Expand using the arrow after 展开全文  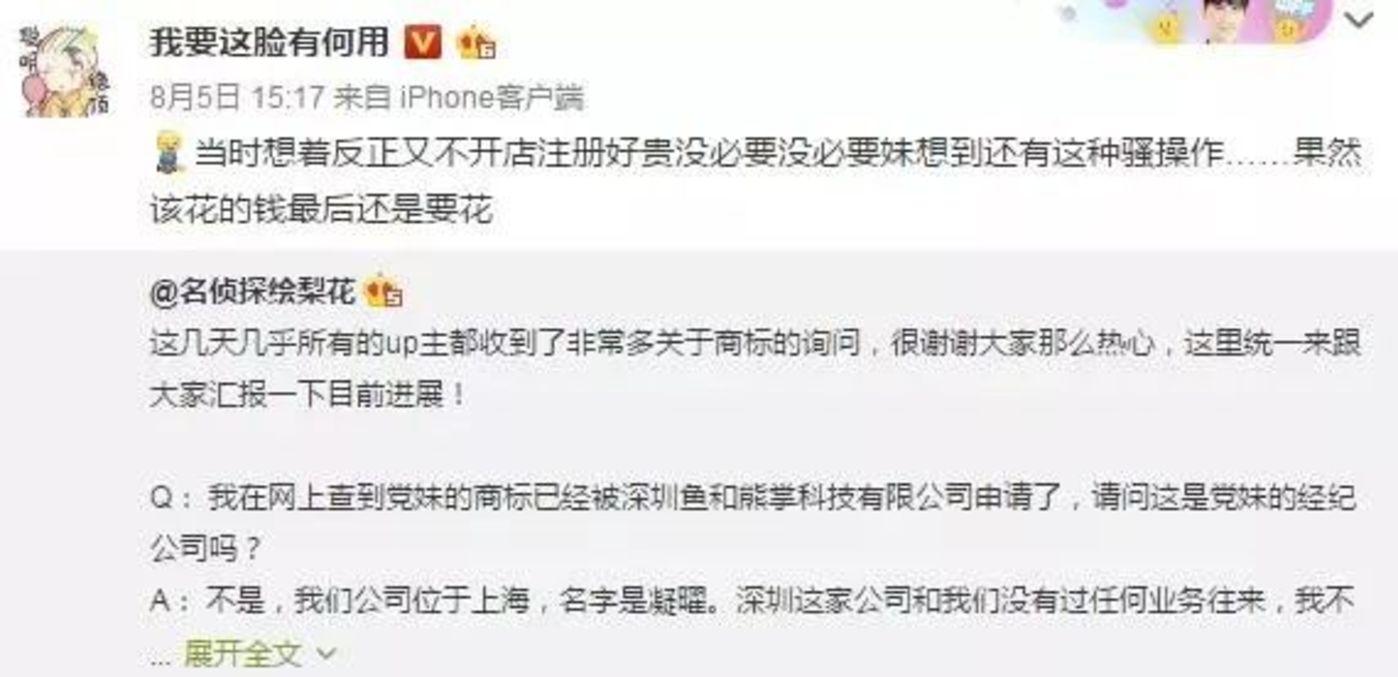pyautogui.click(x=326, y=655)
